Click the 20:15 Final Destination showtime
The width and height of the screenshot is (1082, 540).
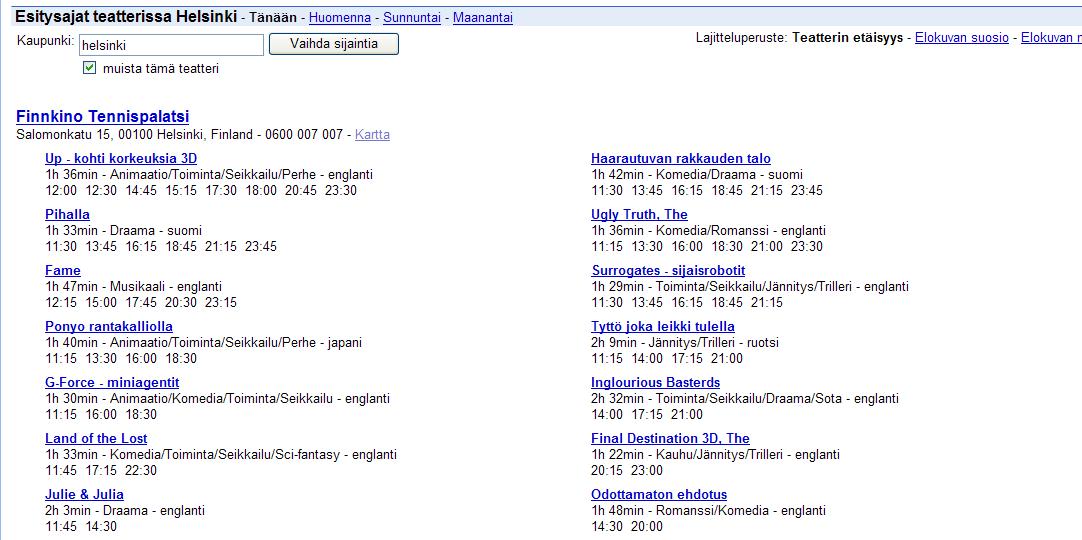tap(607, 470)
